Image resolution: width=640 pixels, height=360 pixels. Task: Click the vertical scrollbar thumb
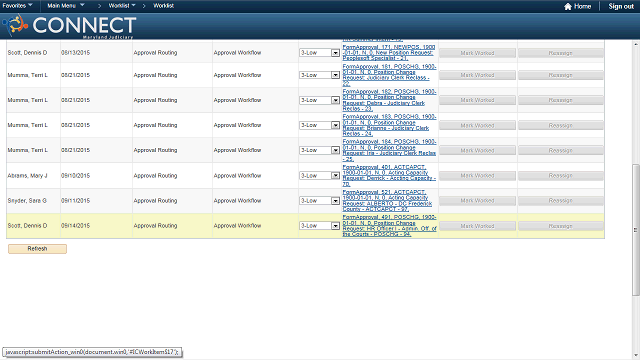tap(636, 230)
